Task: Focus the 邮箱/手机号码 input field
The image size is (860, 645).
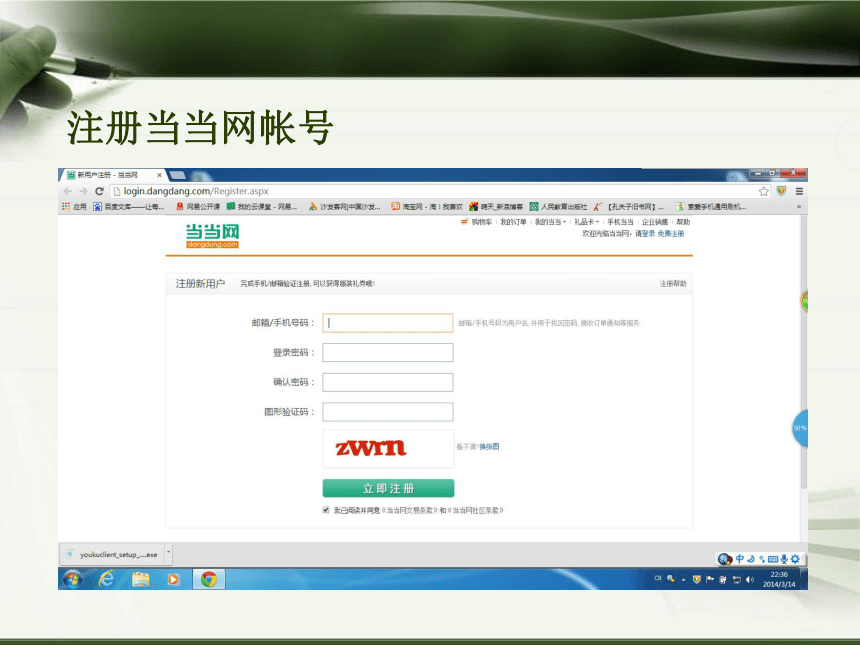Action: point(388,323)
